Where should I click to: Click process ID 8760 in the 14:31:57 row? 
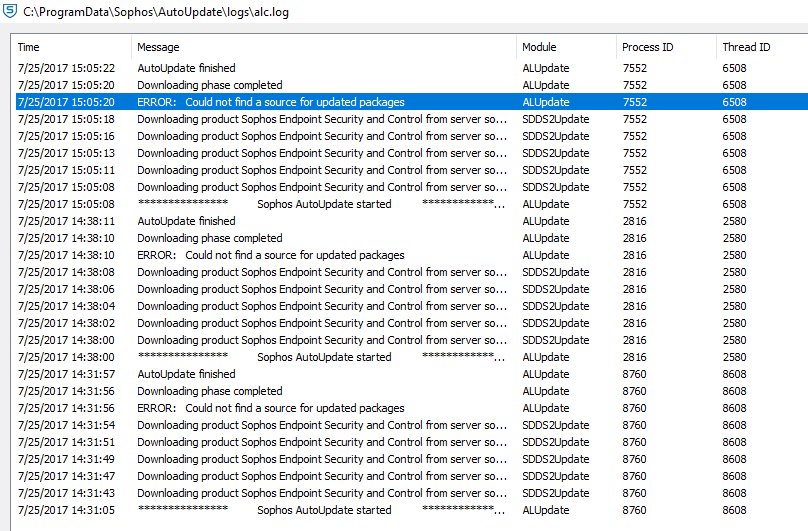pyautogui.click(x=634, y=374)
